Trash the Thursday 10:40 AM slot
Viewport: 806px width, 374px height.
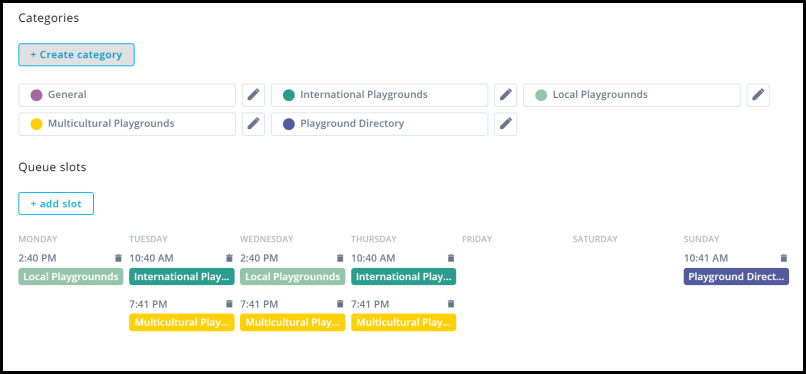click(x=451, y=258)
